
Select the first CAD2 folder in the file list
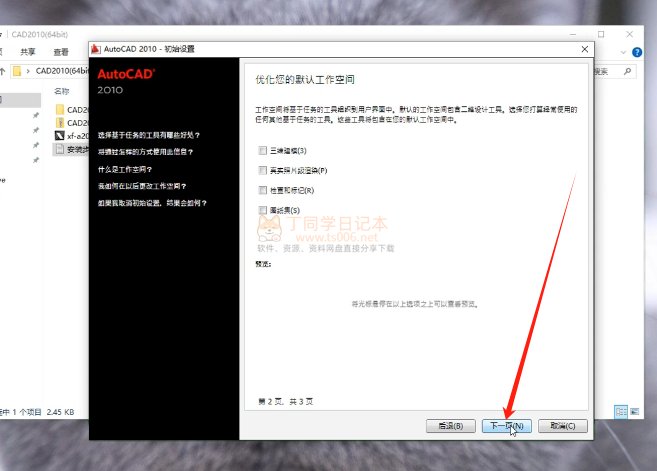point(72,110)
